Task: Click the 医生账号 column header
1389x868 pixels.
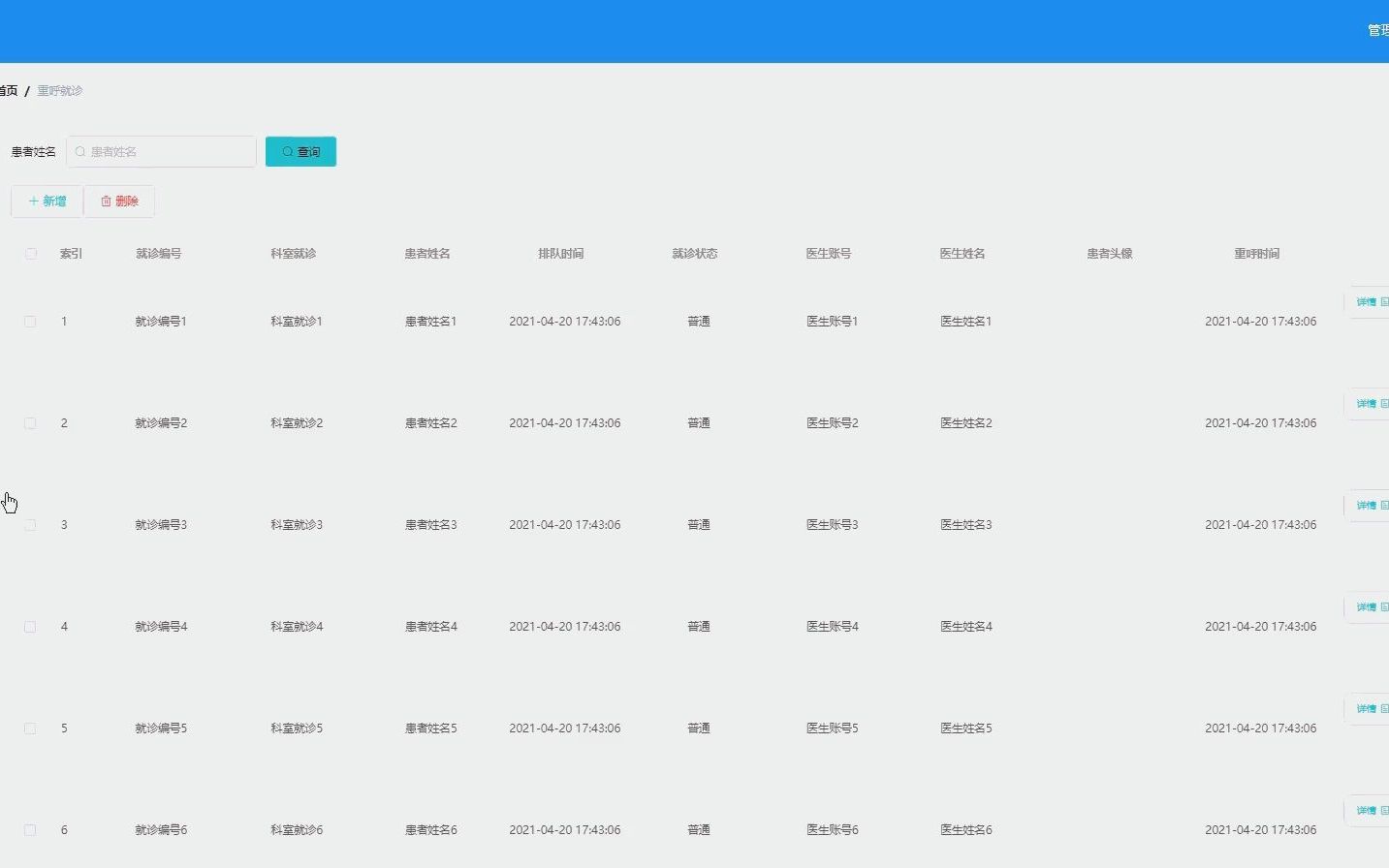Action: 829,254
